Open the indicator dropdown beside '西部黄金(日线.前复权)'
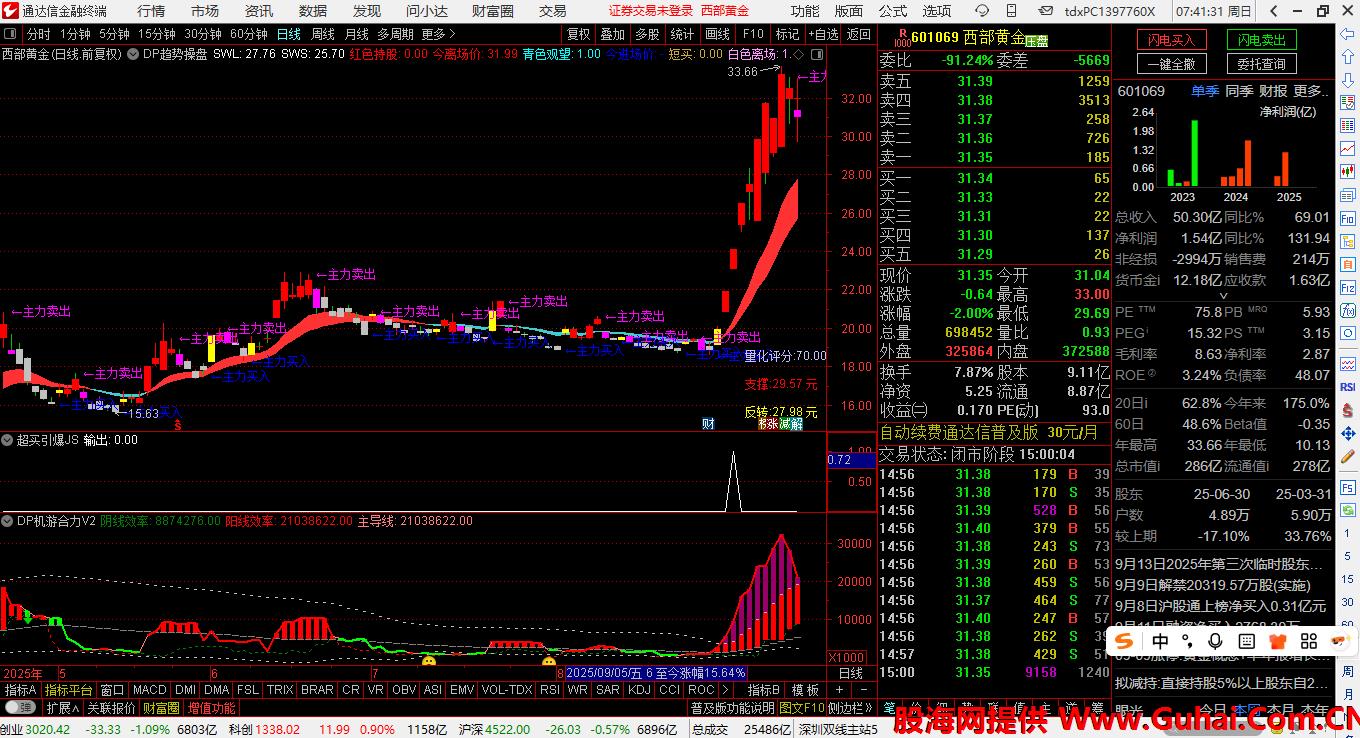The height and width of the screenshot is (738, 1360). tap(132, 54)
